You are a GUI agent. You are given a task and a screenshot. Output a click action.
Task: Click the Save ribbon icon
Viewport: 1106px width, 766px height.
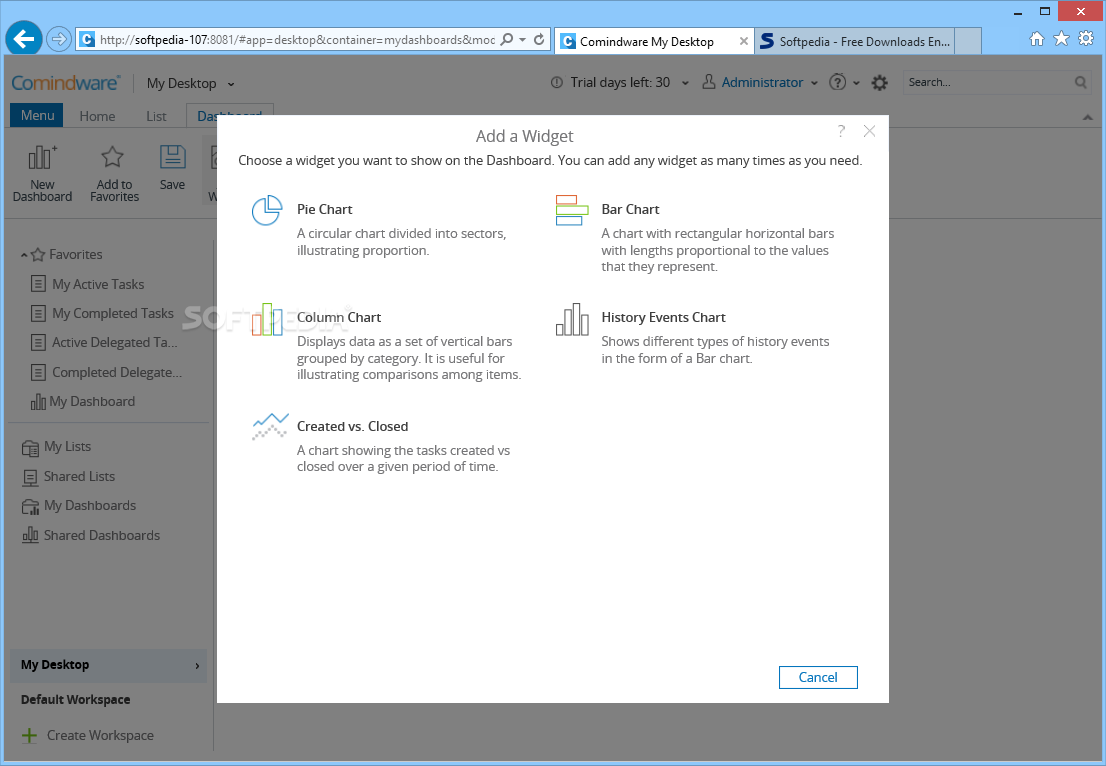click(172, 157)
